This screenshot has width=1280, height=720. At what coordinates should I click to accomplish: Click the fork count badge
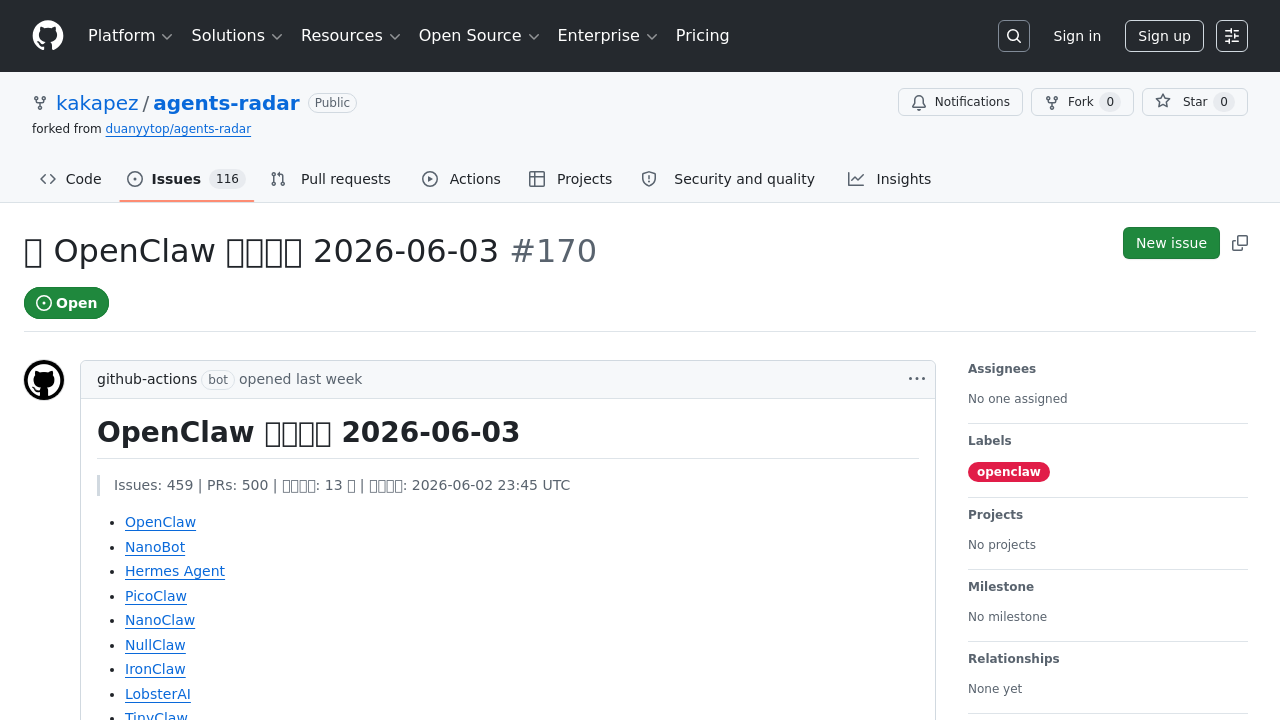(1110, 102)
